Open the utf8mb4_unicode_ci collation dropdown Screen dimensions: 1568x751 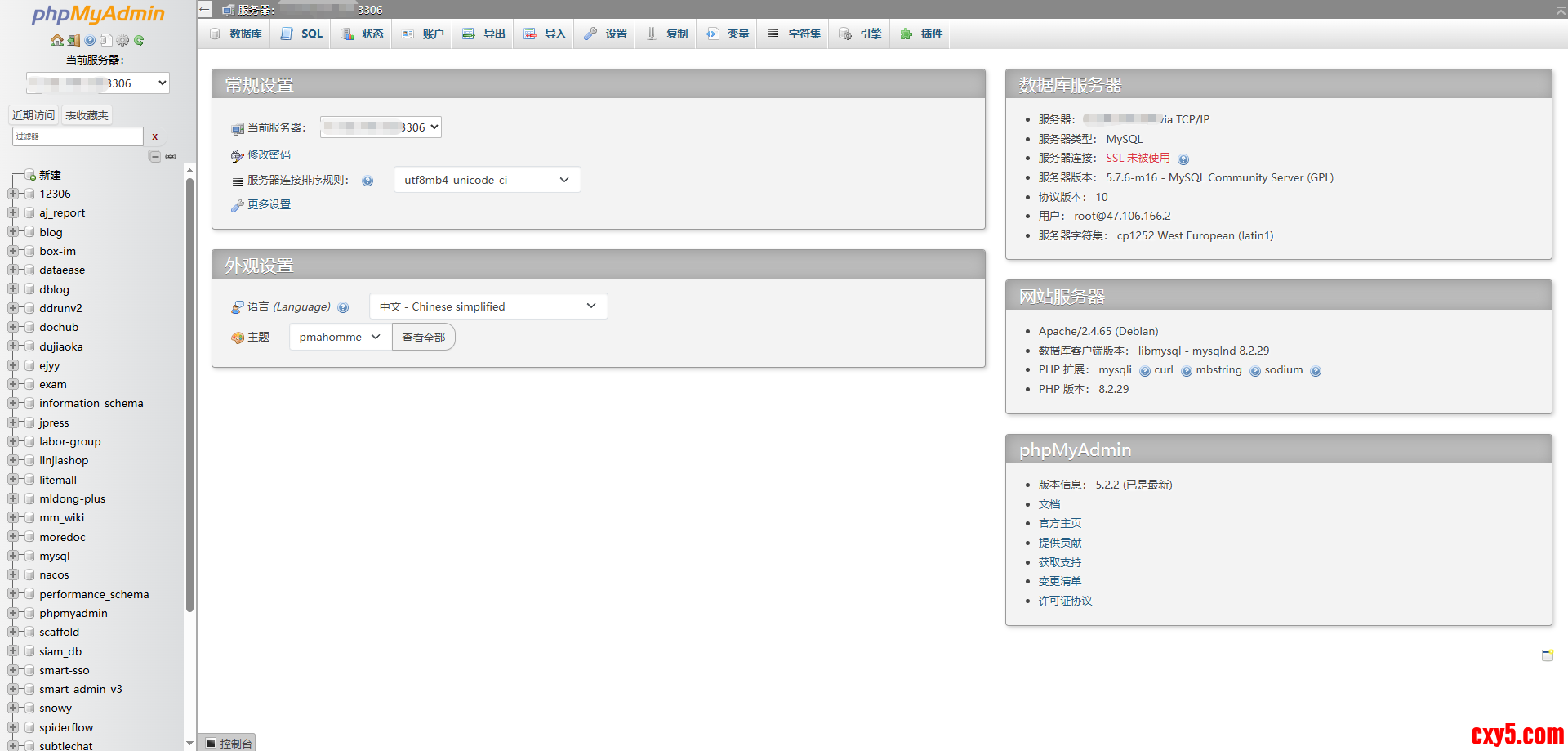(487, 180)
